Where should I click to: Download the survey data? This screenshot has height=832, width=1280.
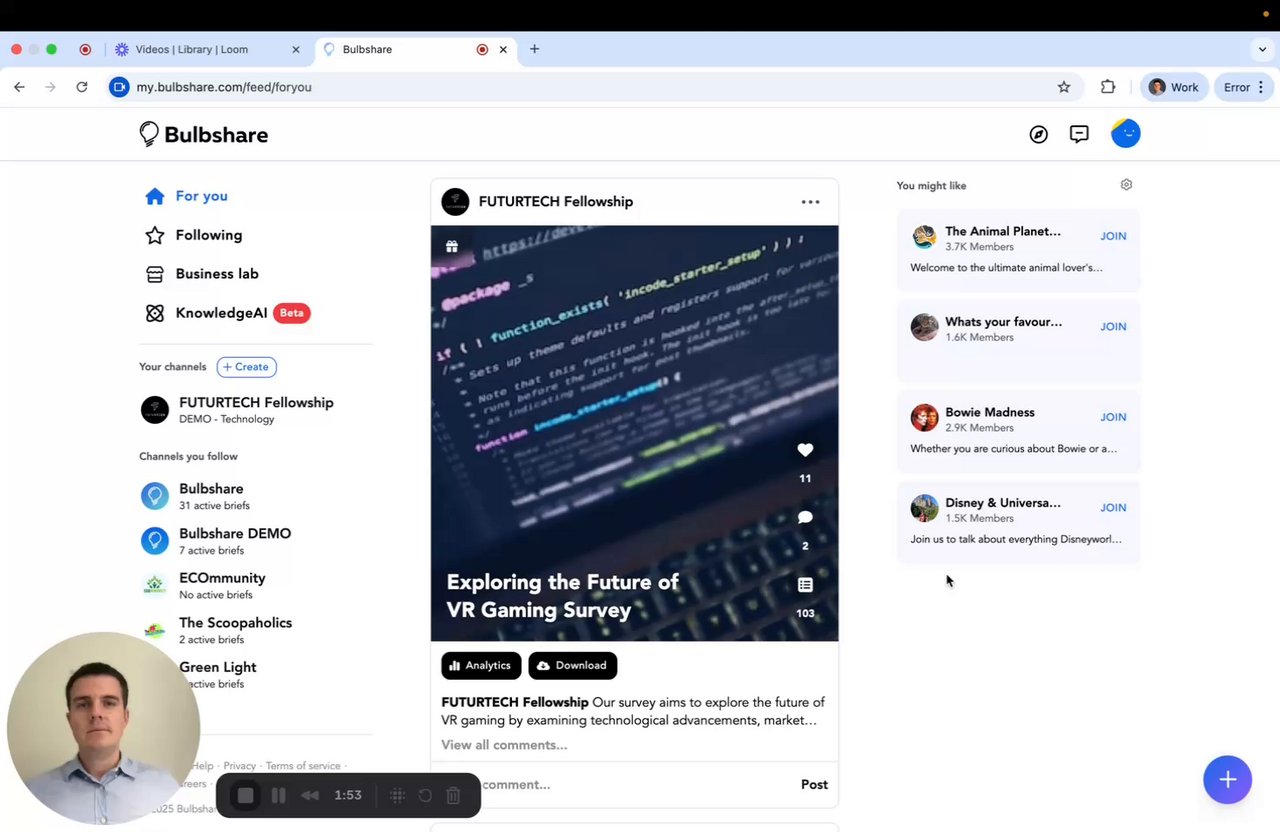pos(572,665)
